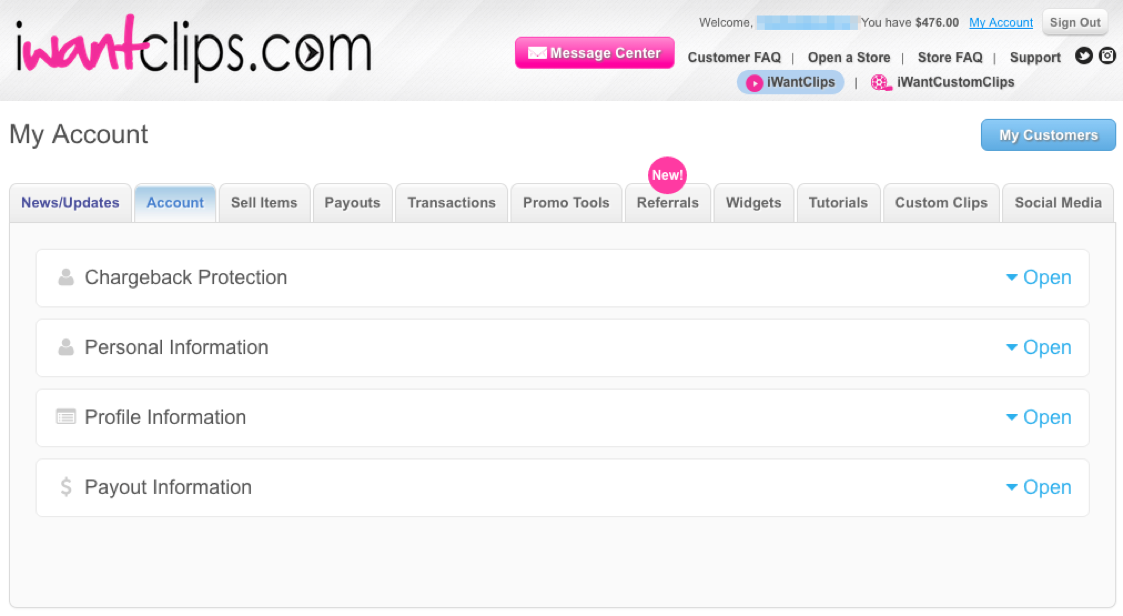Image resolution: width=1123 pixels, height=616 pixels.
Task: Click the Payout Information heading
Action: tap(168, 487)
